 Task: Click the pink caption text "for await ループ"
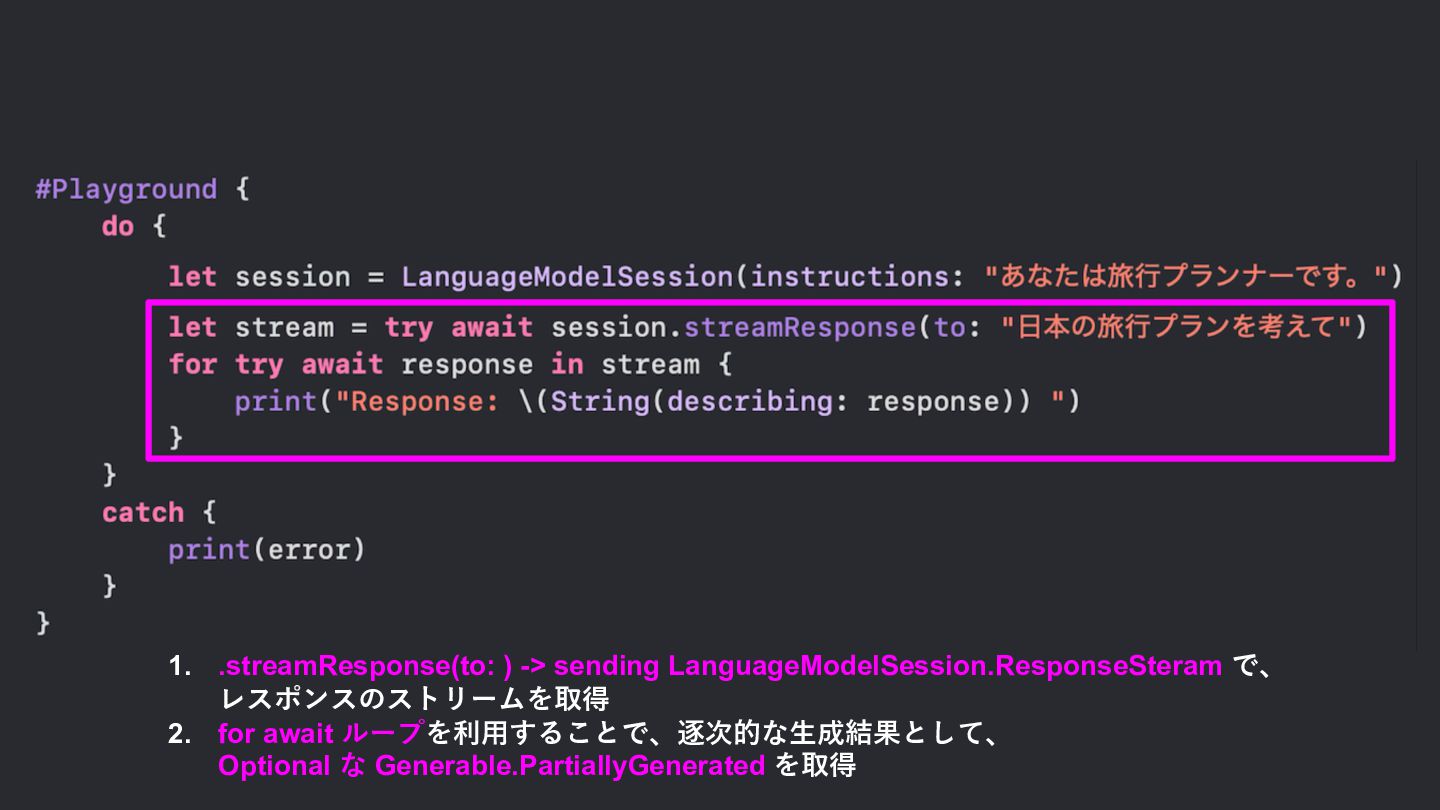pos(322,734)
